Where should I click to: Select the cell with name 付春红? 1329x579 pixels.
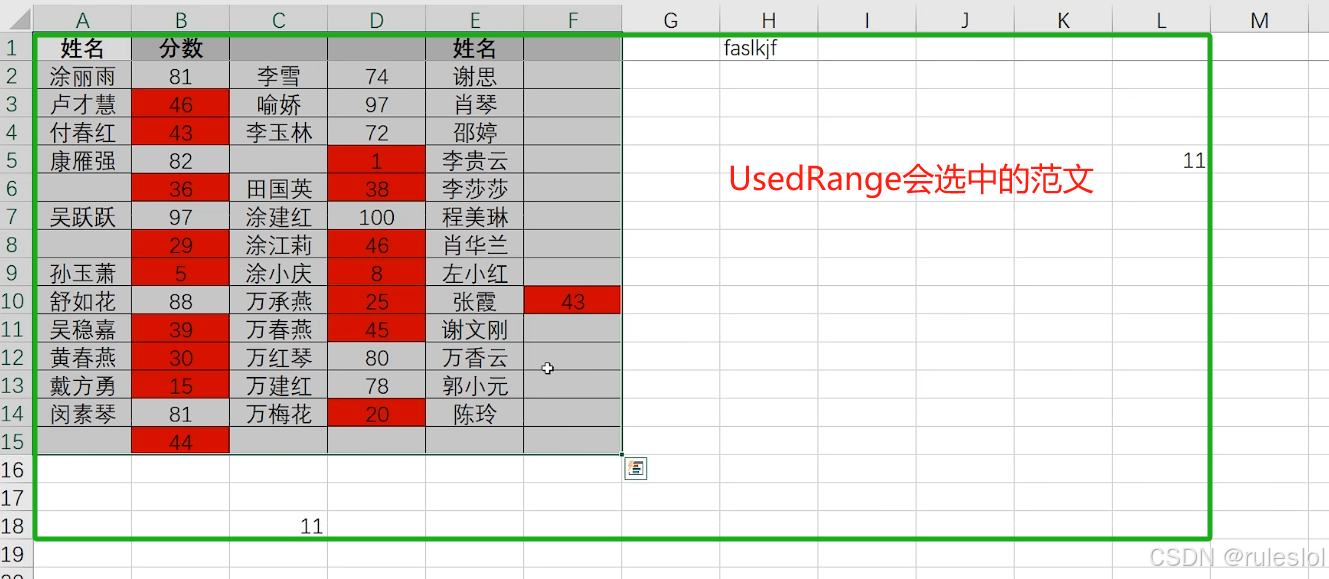(x=83, y=132)
